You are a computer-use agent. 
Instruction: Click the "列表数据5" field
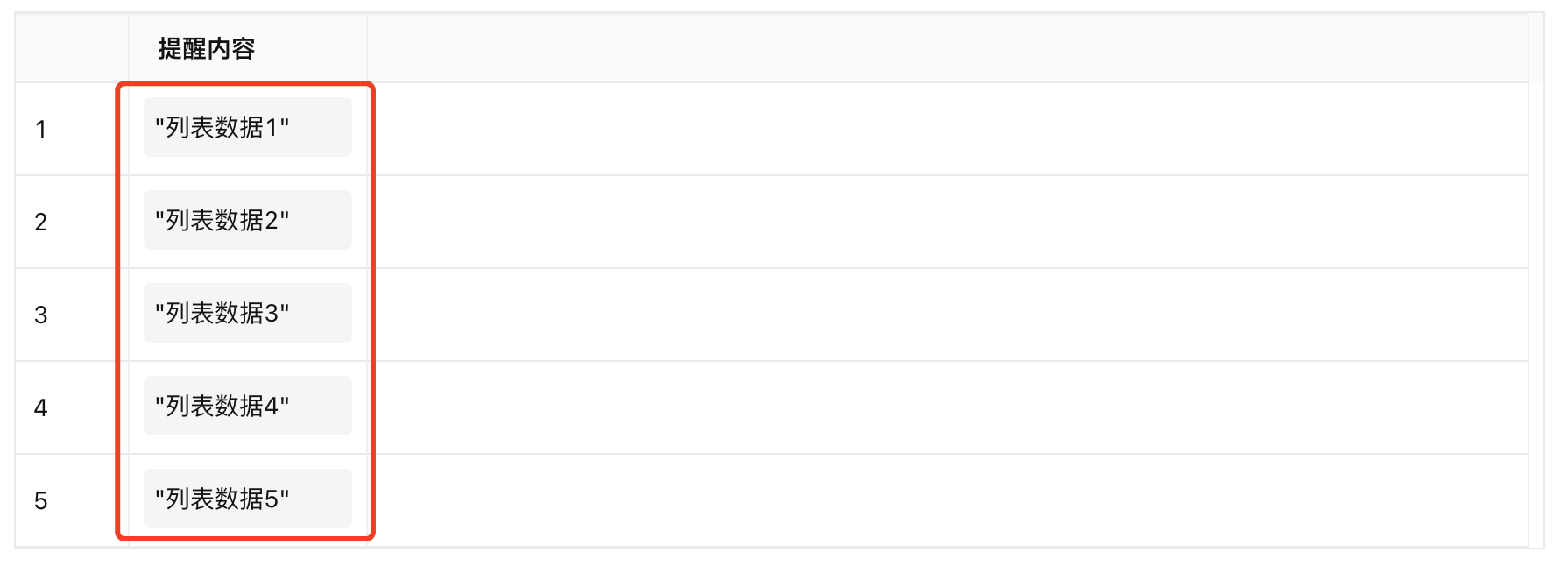pos(248,499)
